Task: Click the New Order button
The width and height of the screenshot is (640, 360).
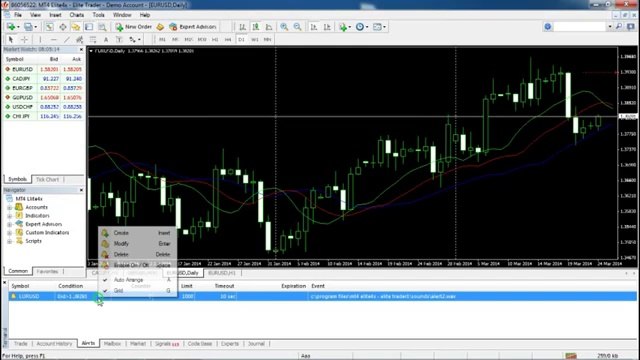Action: (x=134, y=27)
